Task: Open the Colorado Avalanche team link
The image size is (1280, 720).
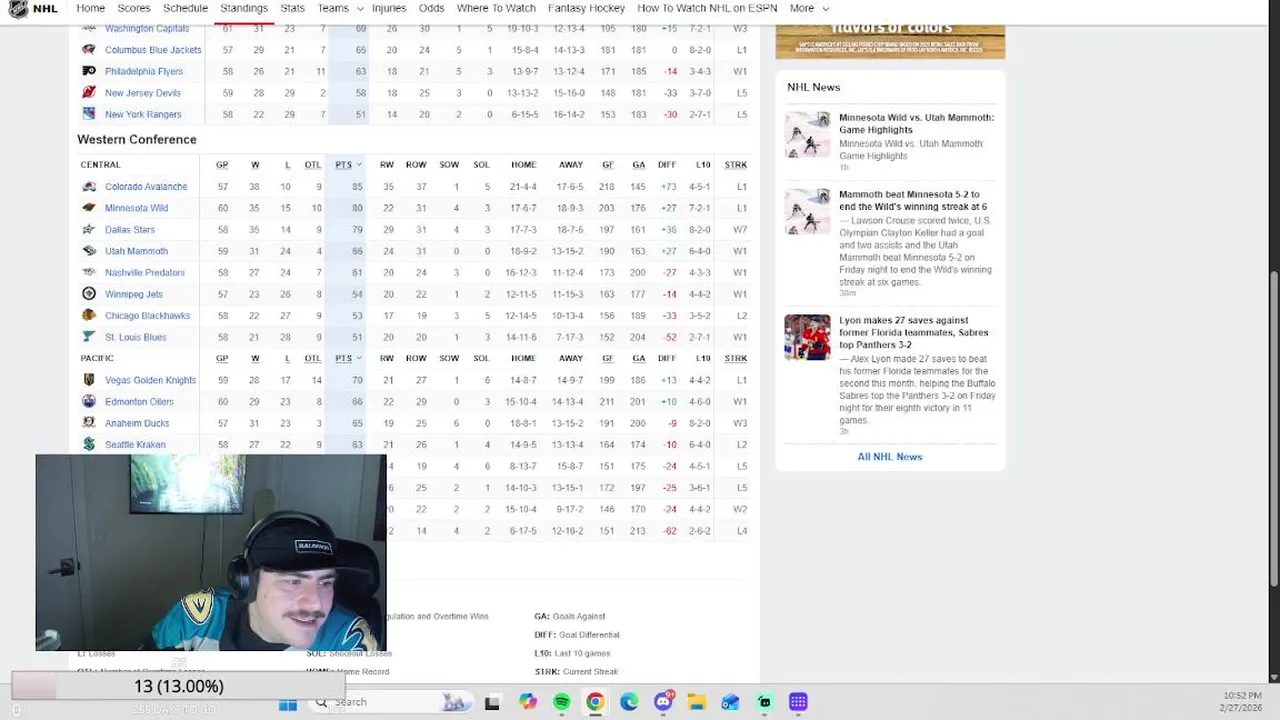Action: tap(146, 187)
